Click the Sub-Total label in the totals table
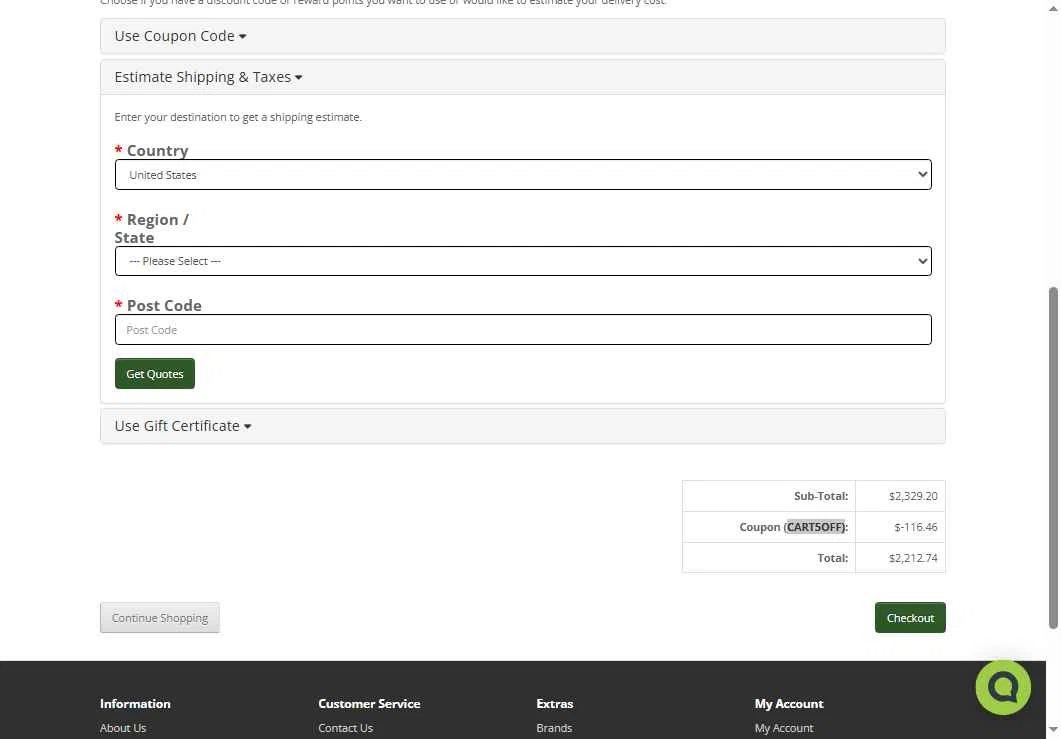This screenshot has height=739, width=1061. pos(821,496)
